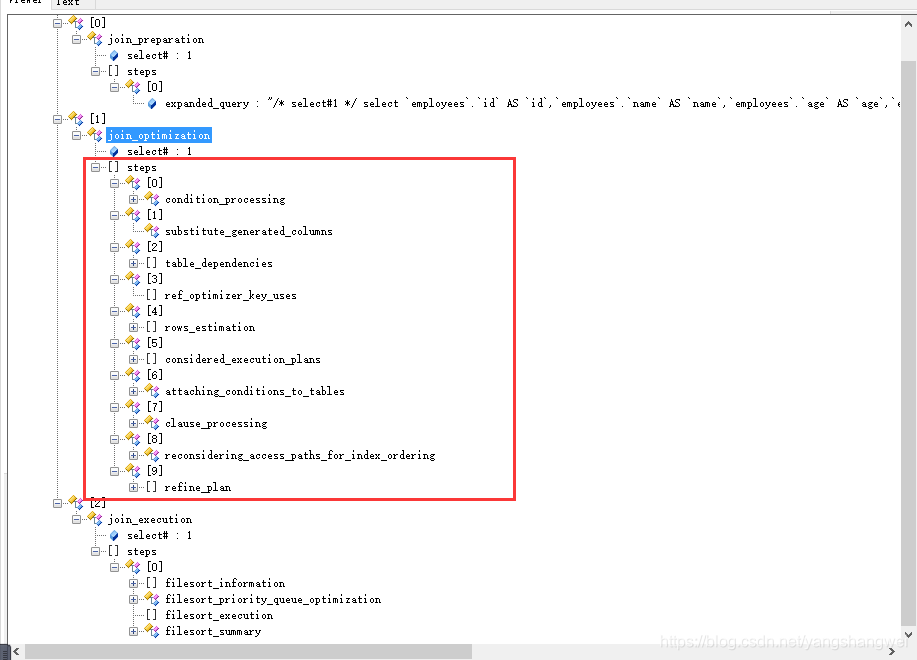Click the clause_processing object icon
917x660 pixels.
point(152,423)
